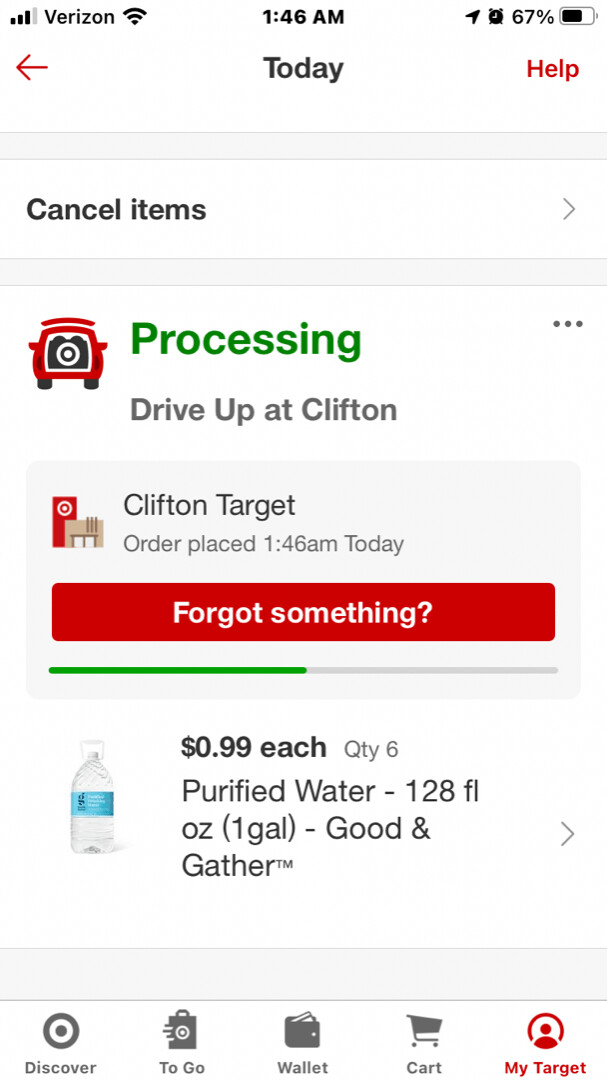
Task: Tap the Clifton Target store name
Action: [x=209, y=505]
